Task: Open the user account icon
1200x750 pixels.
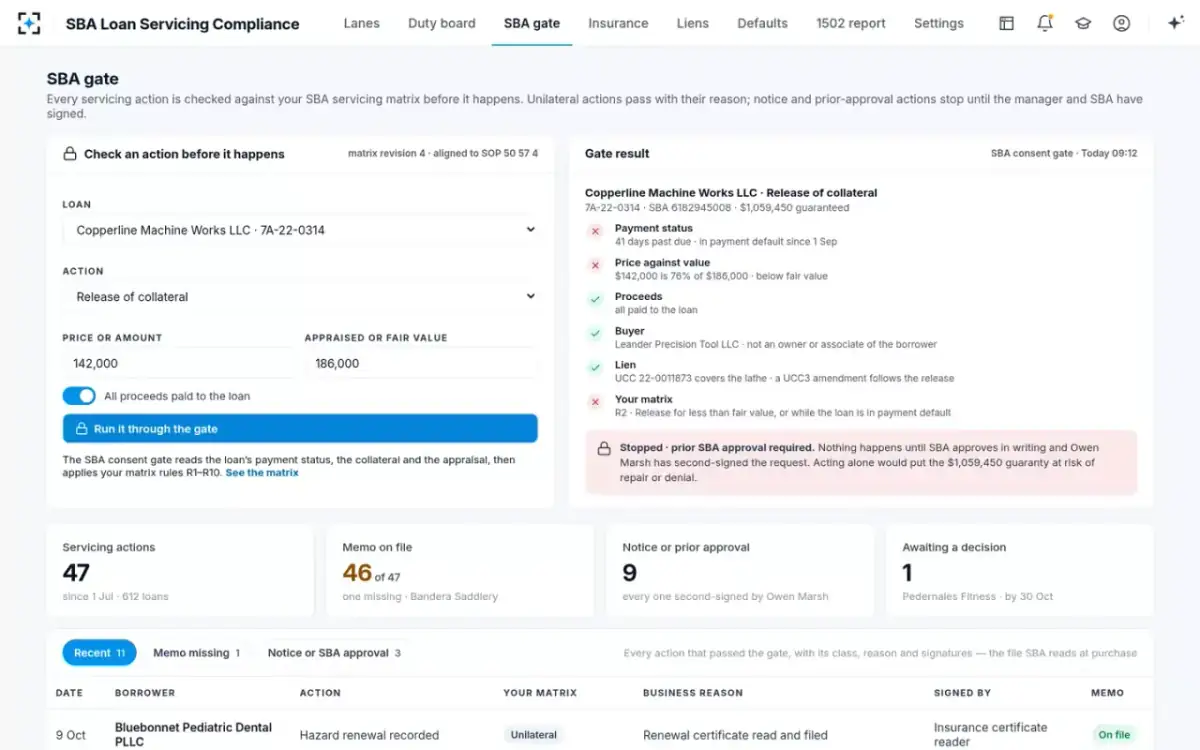Action: coord(1121,23)
